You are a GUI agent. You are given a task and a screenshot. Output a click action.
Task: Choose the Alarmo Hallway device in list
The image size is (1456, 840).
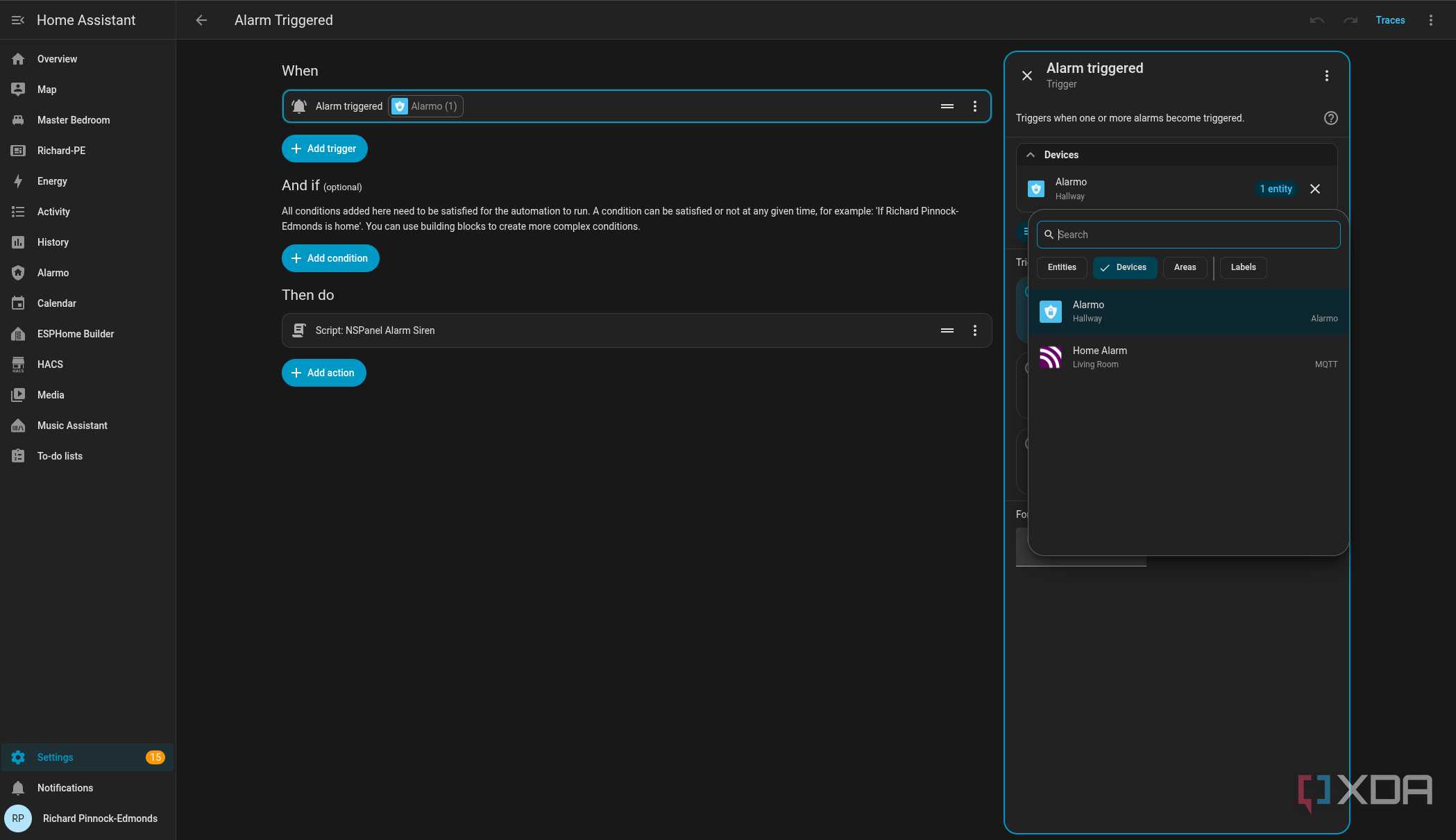point(1188,312)
